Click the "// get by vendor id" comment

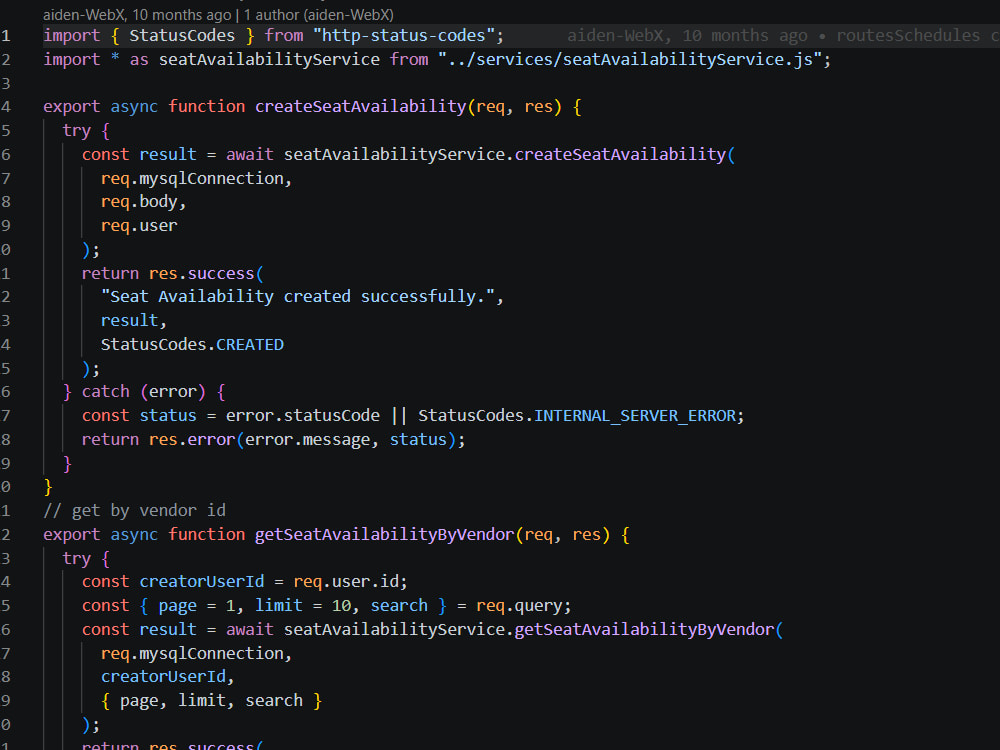tap(134, 511)
